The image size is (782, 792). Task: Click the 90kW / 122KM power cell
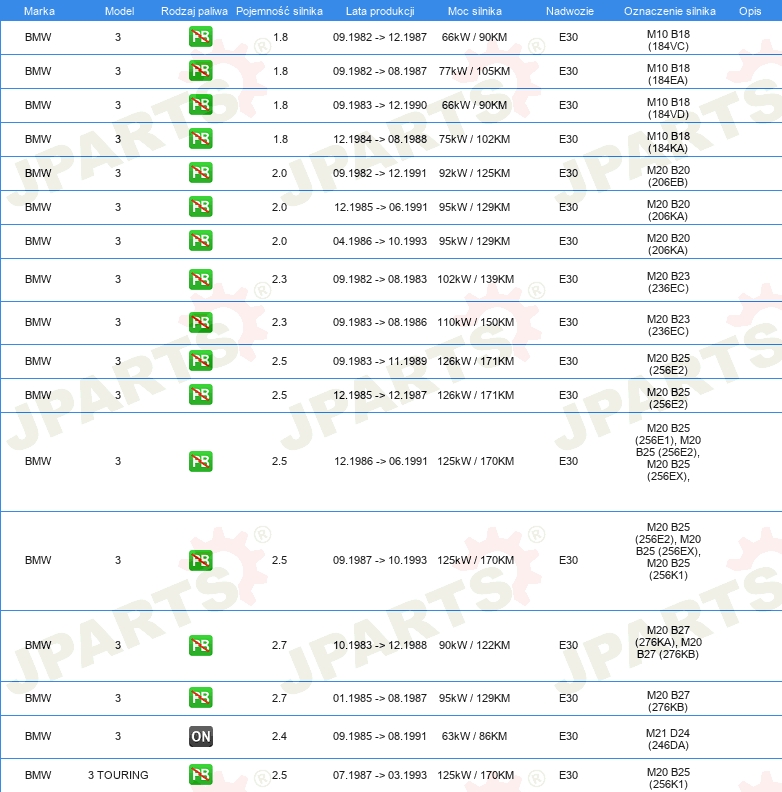pyautogui.click(x=474, y=645)
